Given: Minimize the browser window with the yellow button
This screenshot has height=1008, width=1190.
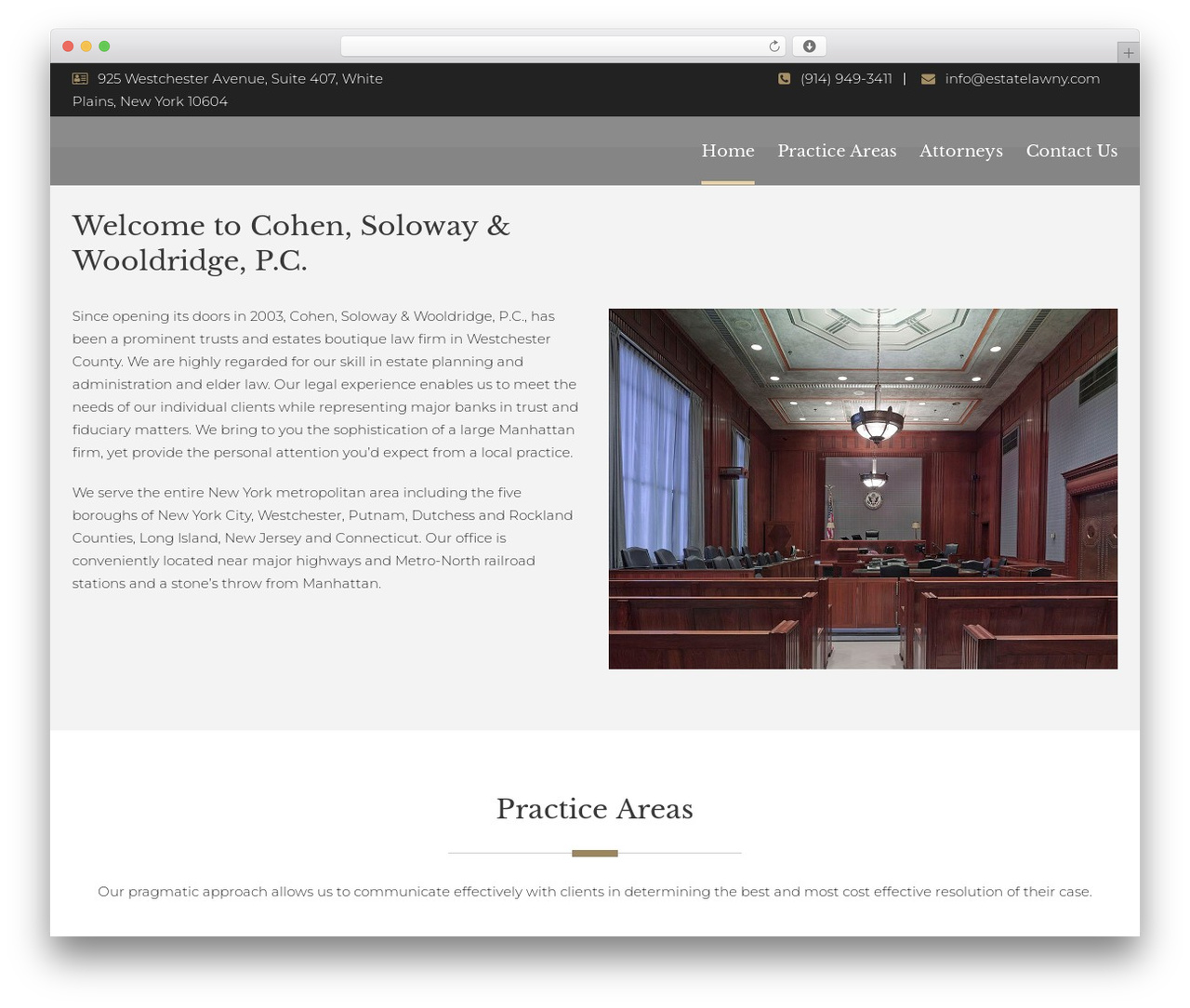Looking at the screenshot, I should click(x=86, y=46).
